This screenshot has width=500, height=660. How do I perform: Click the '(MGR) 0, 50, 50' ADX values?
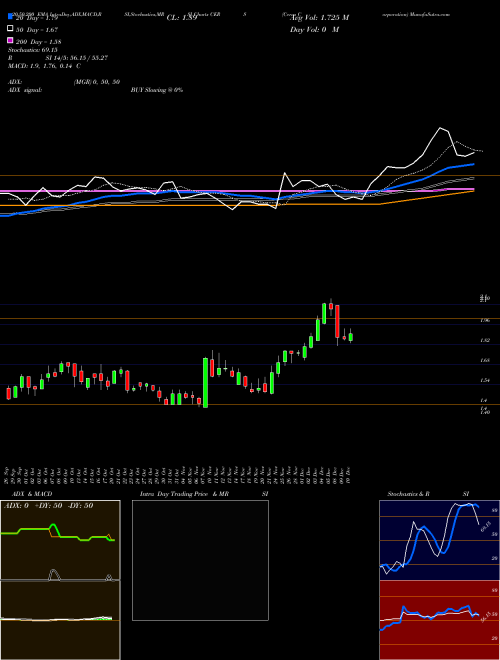[x=97, y=82]
